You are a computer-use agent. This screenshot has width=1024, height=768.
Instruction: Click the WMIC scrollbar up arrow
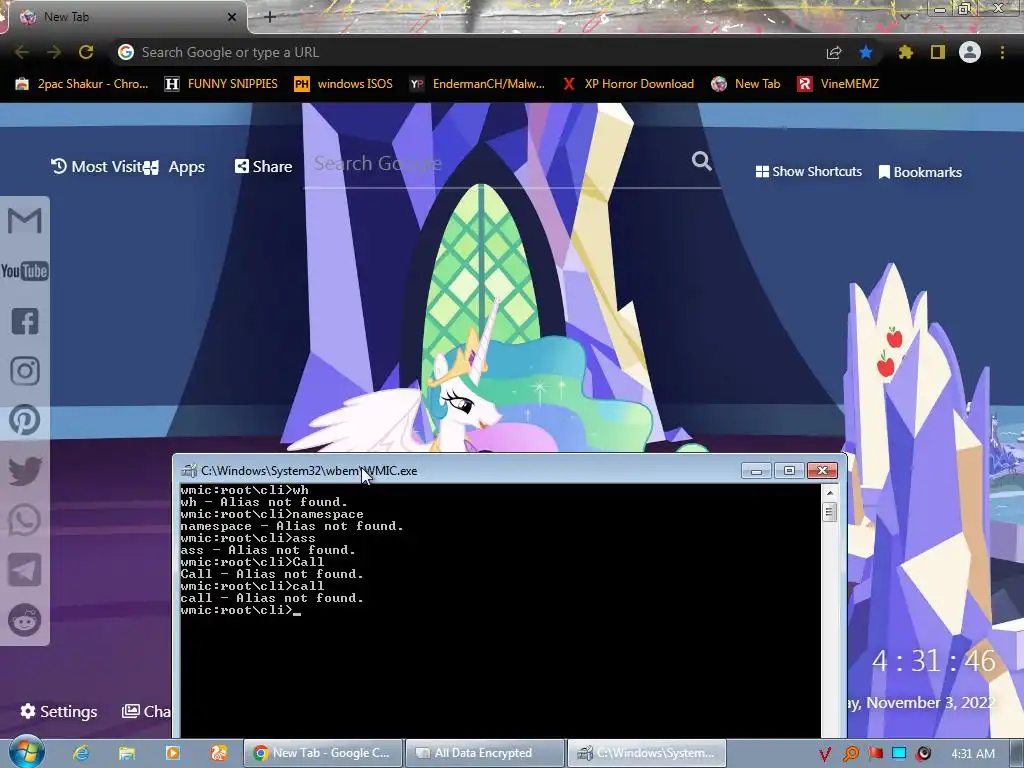pos(829,493)
